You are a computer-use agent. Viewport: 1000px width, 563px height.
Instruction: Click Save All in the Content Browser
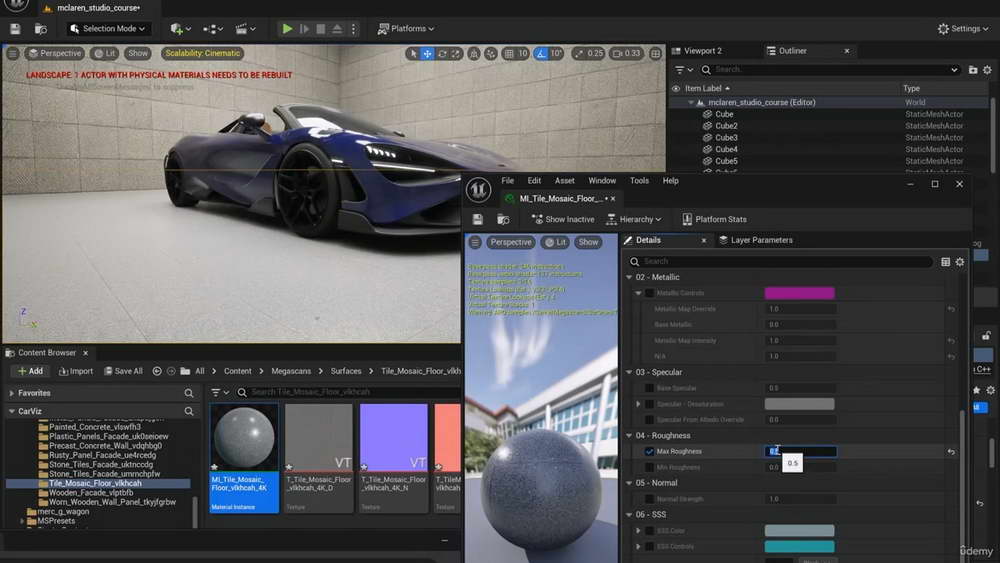[x=123, y=371]
